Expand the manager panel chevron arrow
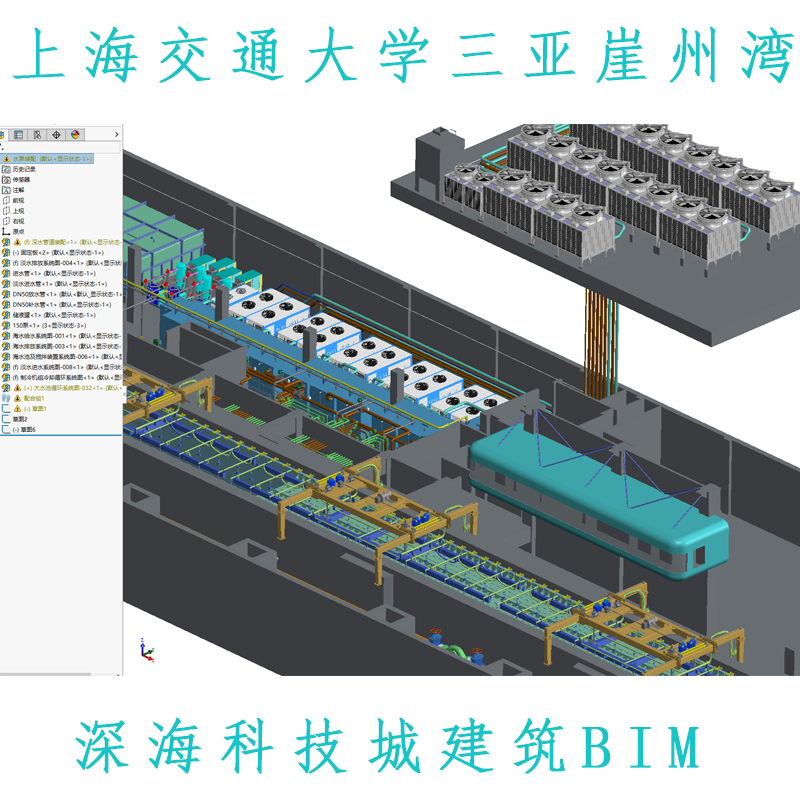 pos(116,135)
